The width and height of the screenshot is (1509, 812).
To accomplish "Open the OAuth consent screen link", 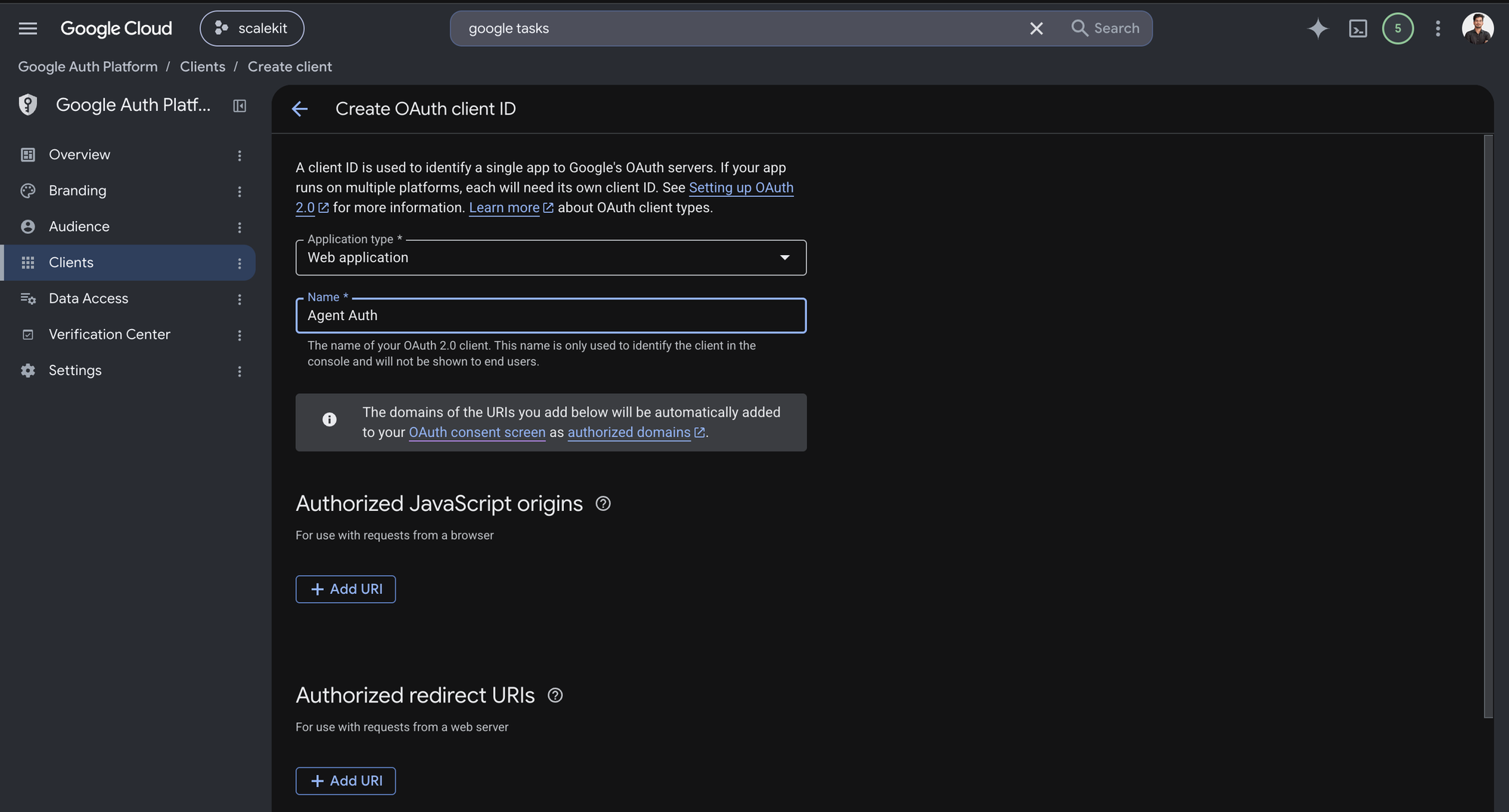I will pyautogui.click(x=477, y=432).
